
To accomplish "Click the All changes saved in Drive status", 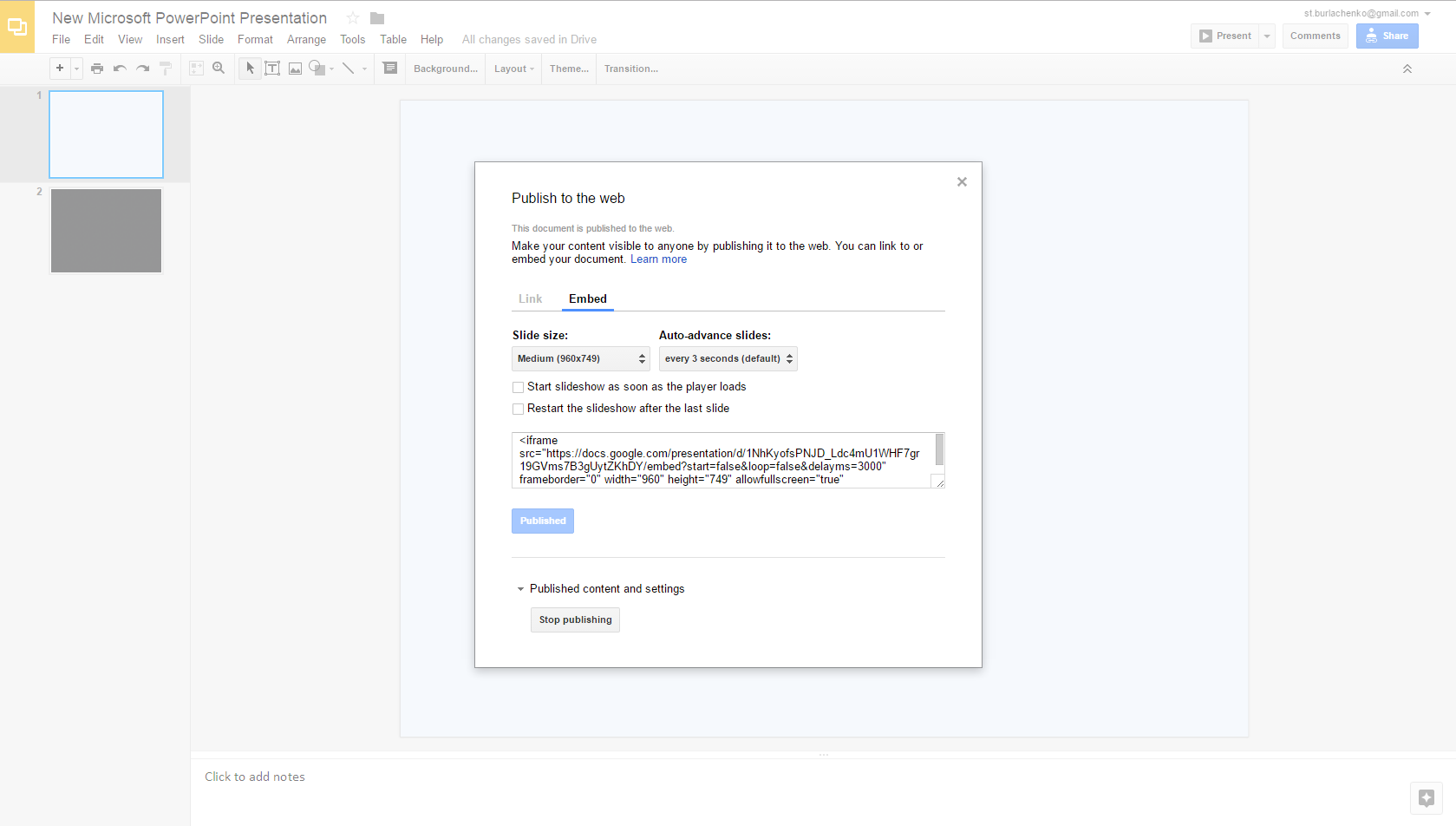I will 529,39.
